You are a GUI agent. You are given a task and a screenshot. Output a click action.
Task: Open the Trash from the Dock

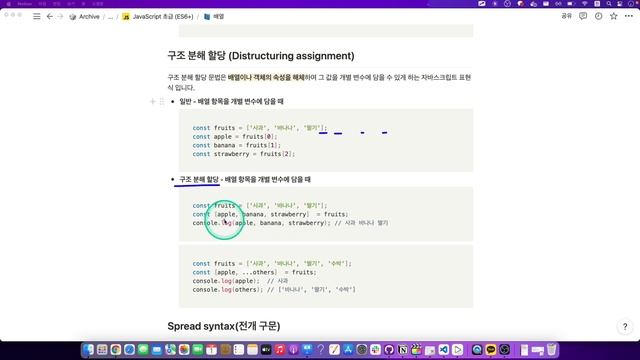point(551,350)
